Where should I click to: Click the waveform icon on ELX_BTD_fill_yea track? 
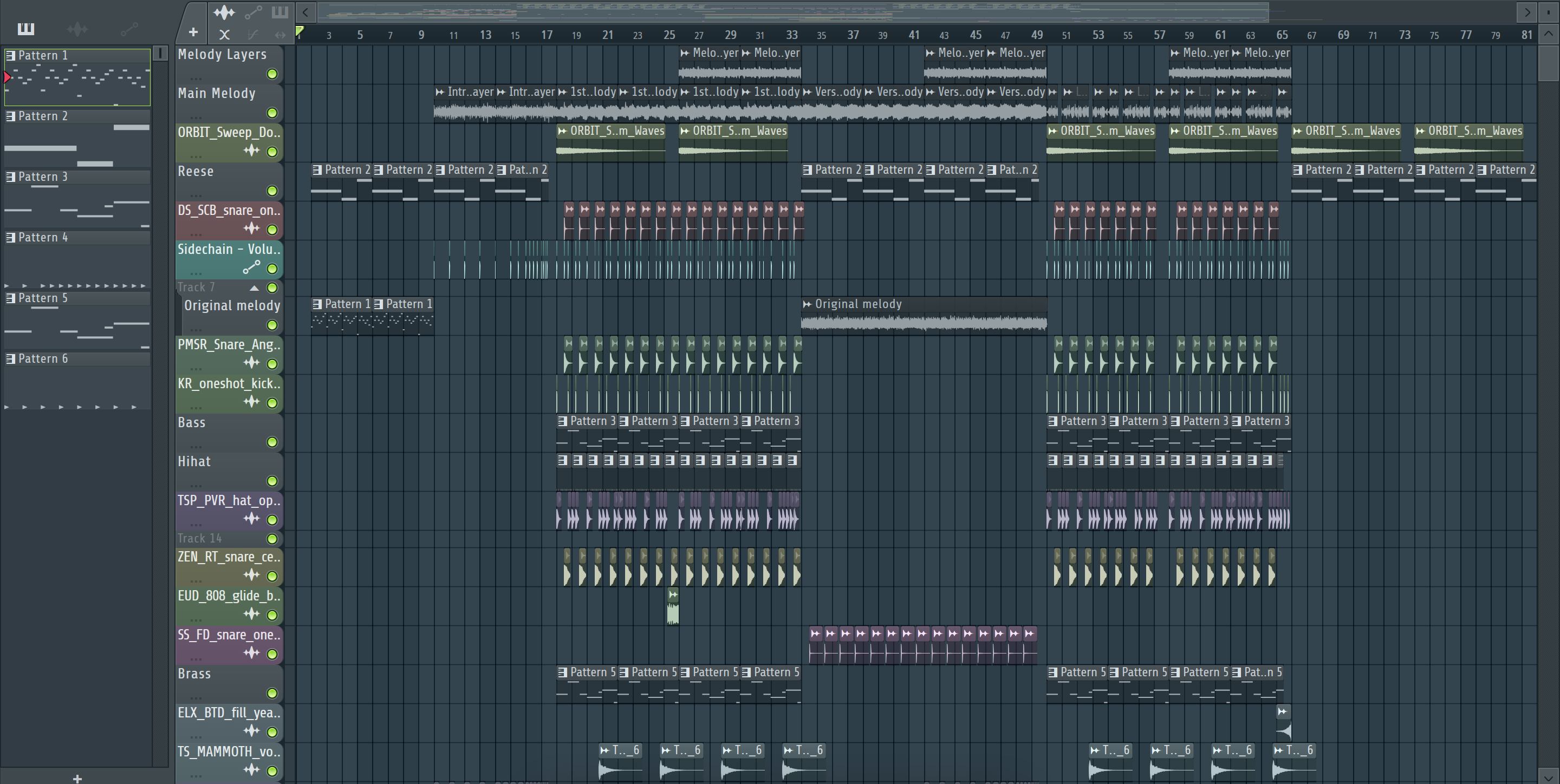click(251, 731)
